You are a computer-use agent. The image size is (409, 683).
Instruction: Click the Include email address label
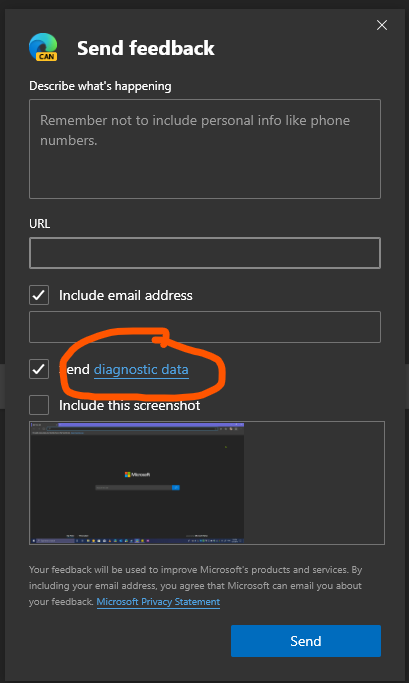click(126, 295)
